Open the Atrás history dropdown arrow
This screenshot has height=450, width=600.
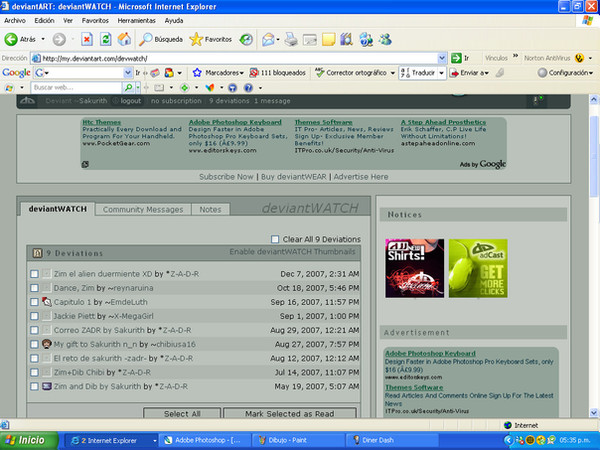pos(43,39)
